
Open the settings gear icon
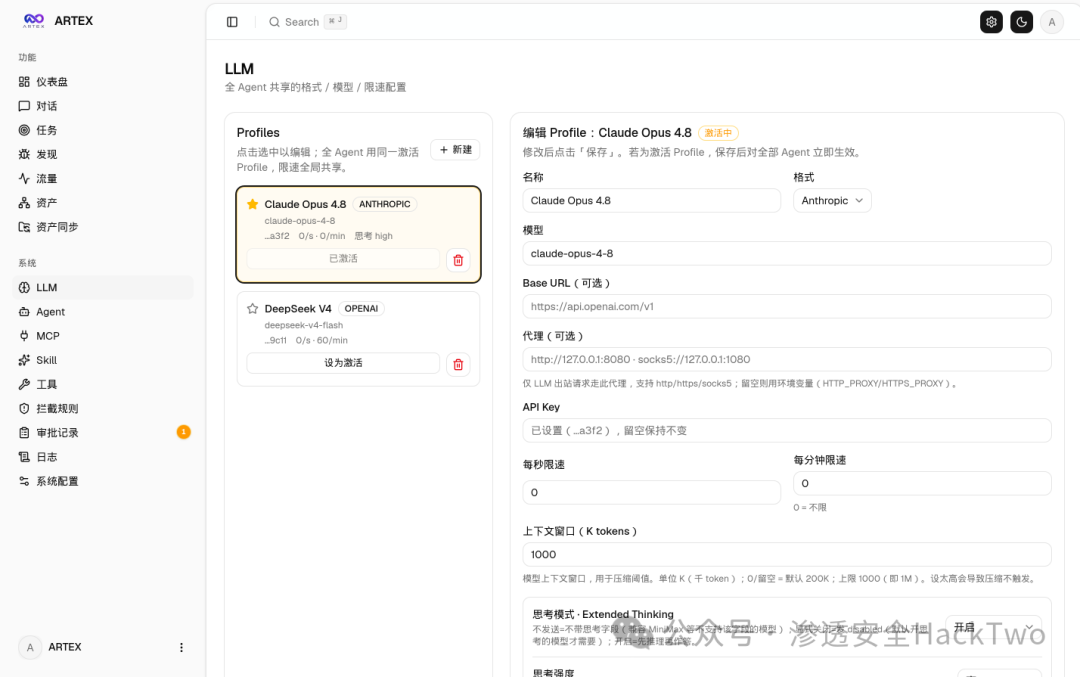991,22
